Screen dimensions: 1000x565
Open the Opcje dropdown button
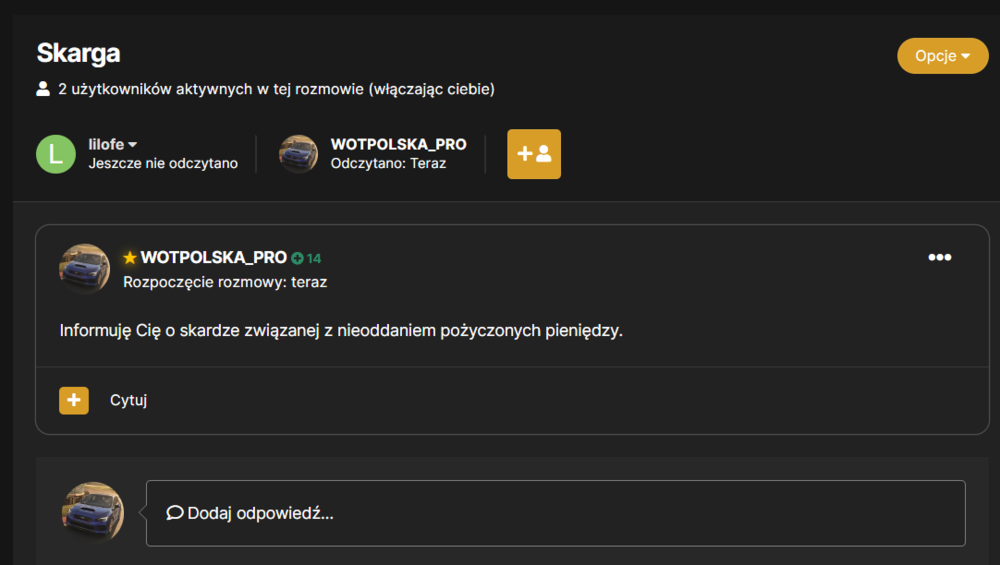click(x=942, y=56)
